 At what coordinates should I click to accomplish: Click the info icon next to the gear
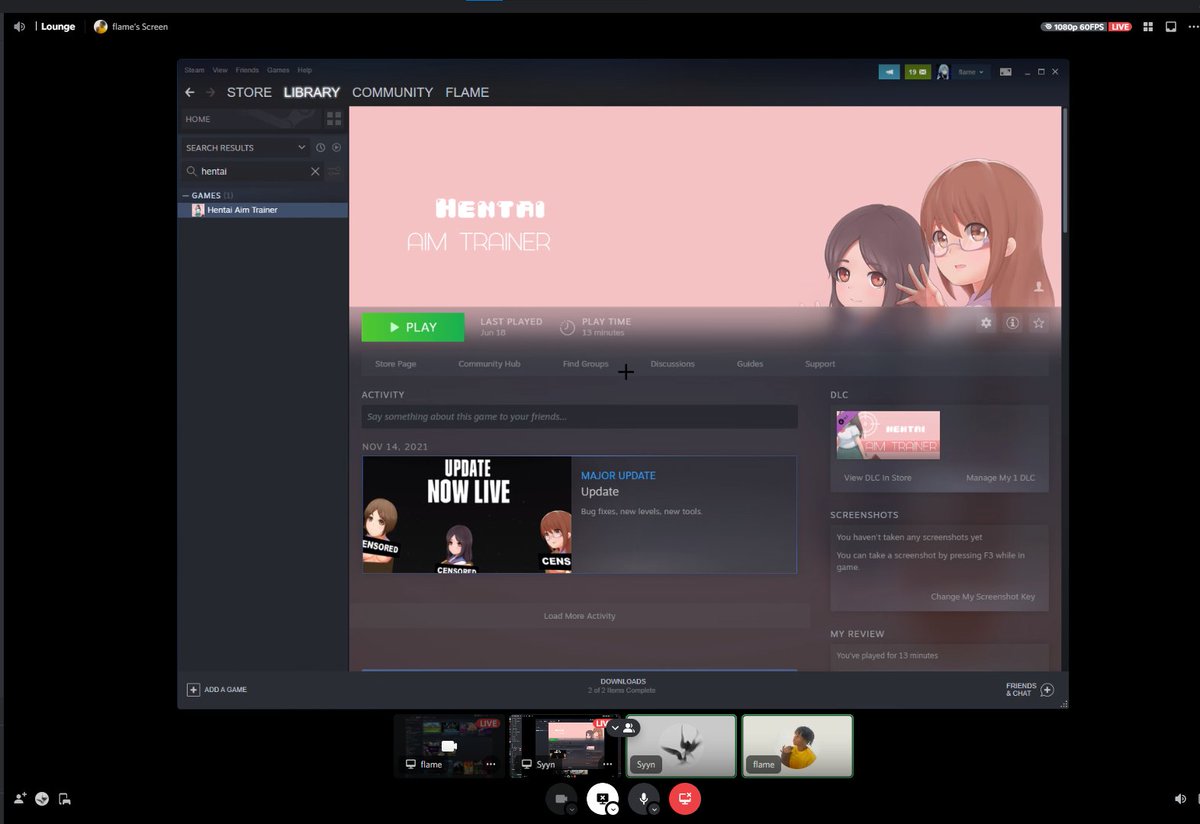1012,322
